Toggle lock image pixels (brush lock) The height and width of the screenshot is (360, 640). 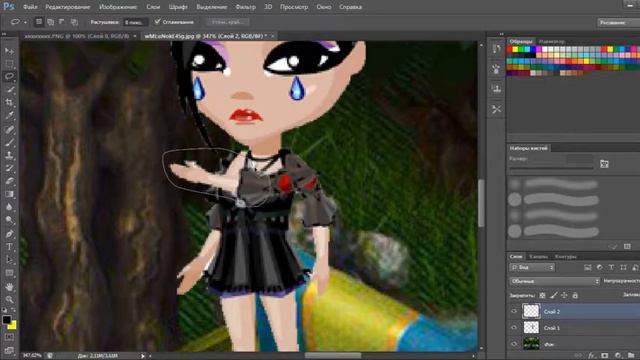(553, 295)
